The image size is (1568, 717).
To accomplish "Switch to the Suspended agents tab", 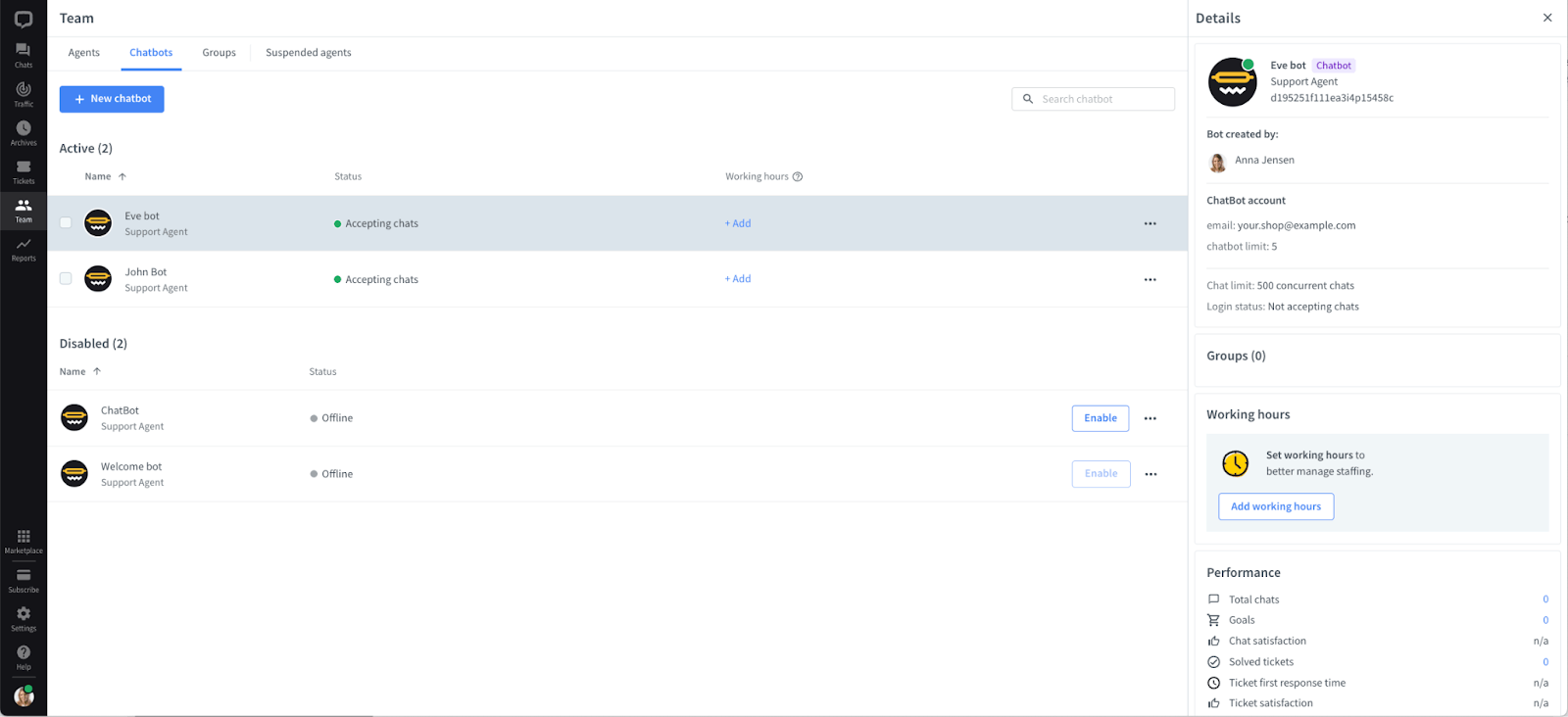I will click(309, 53).
